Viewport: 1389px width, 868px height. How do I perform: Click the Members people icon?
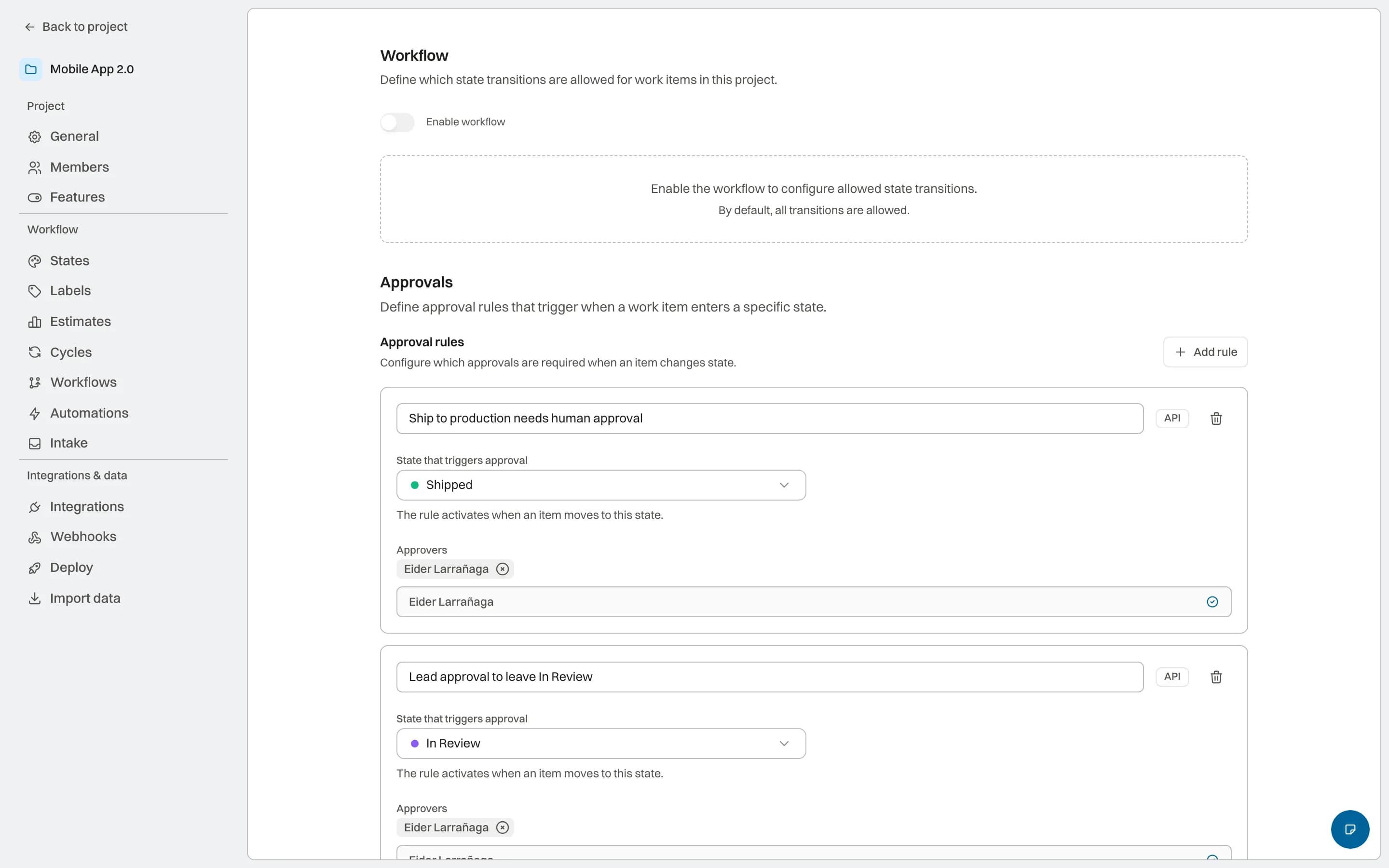pos(35,168)
